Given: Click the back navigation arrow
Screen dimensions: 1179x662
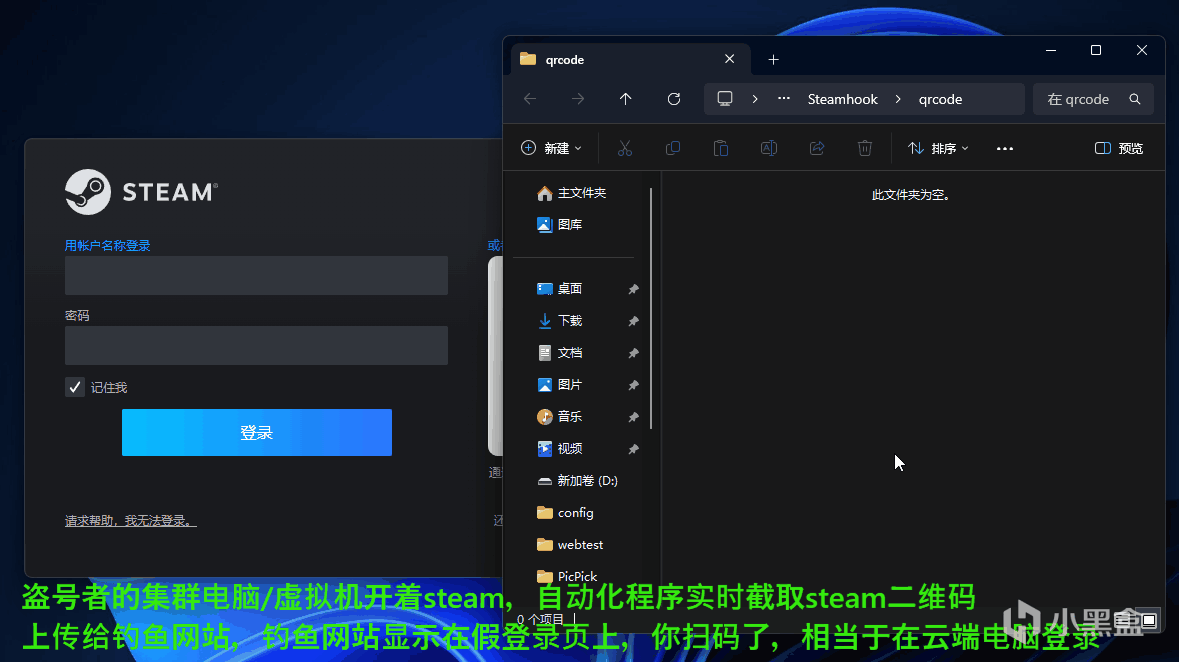Looking at the screenshot, I should (x=529, y=98).
